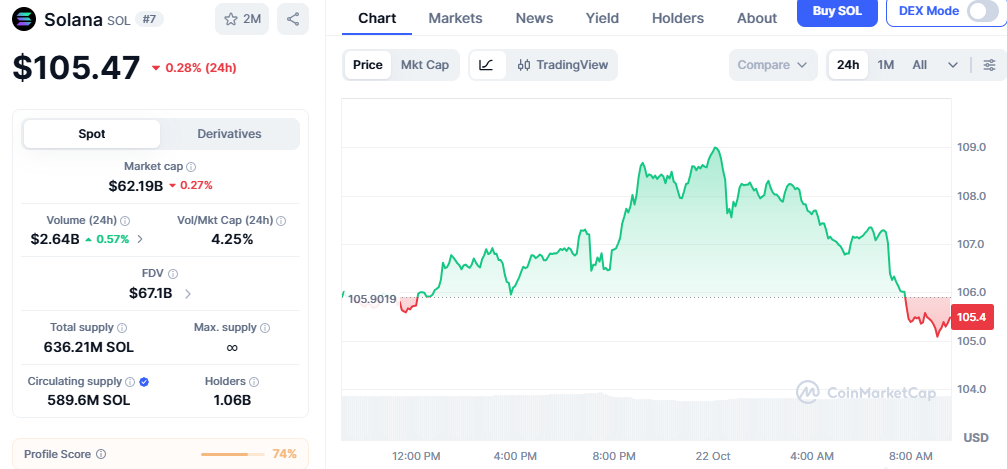Select Spot segment
The height and width of the screenshot is (469, 1007).
pos(92,134)
